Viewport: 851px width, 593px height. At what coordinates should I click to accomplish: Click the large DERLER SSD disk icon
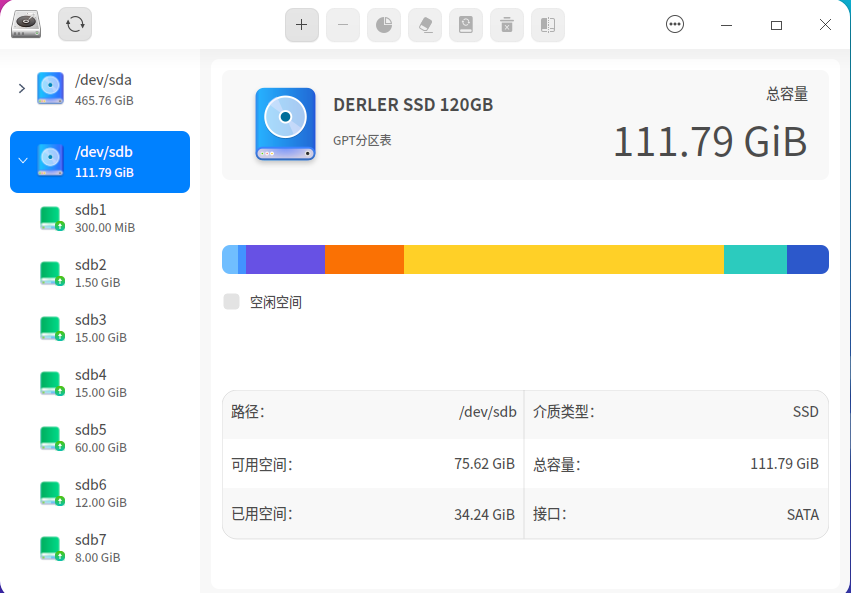(x=285, y=124)
